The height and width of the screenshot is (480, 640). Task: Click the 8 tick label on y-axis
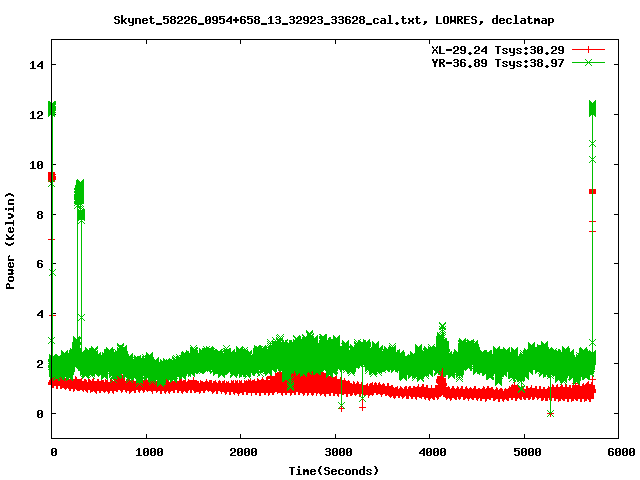point(40,214)
